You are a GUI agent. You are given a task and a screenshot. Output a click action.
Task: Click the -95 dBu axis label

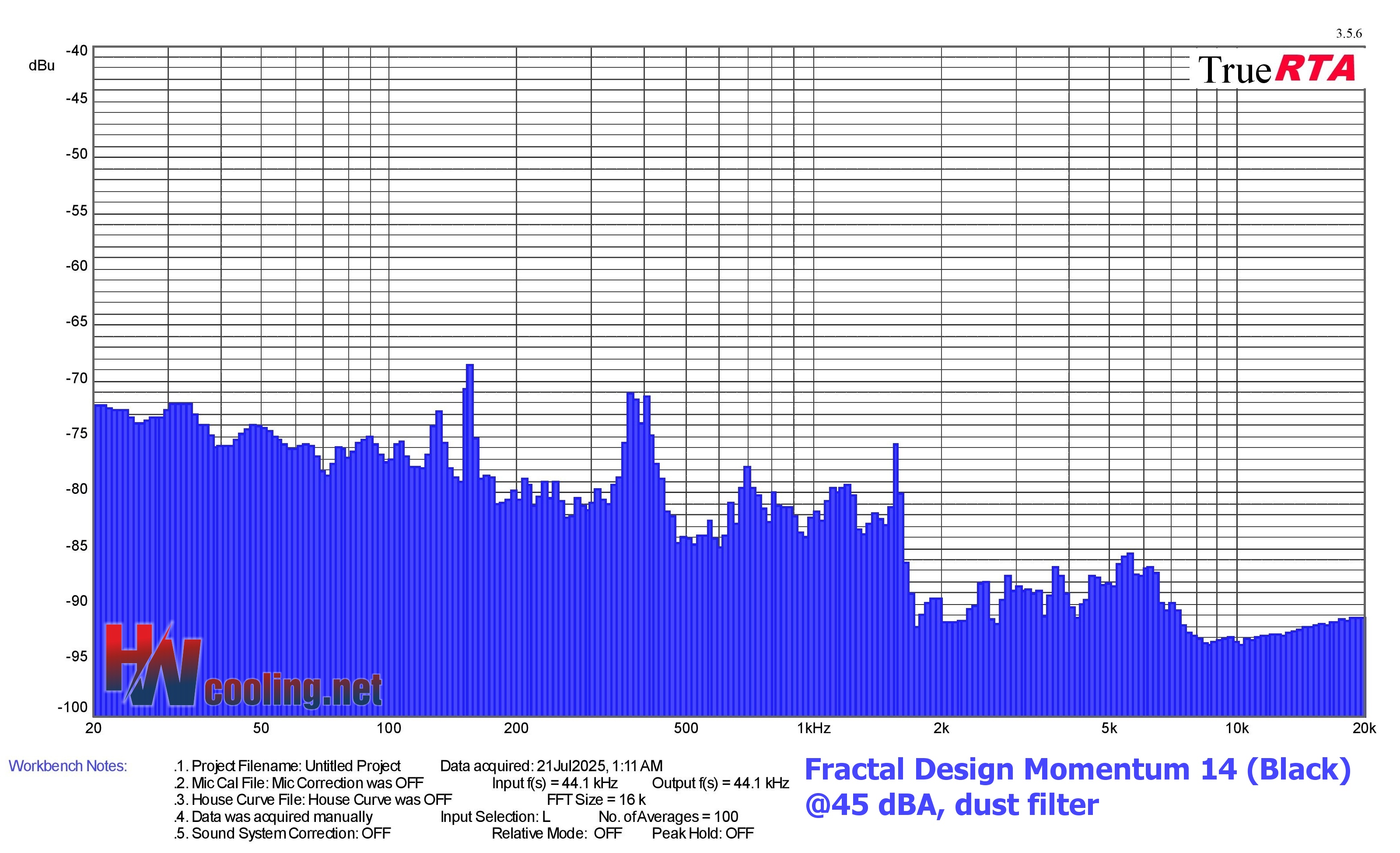click(x=77, y=657)
